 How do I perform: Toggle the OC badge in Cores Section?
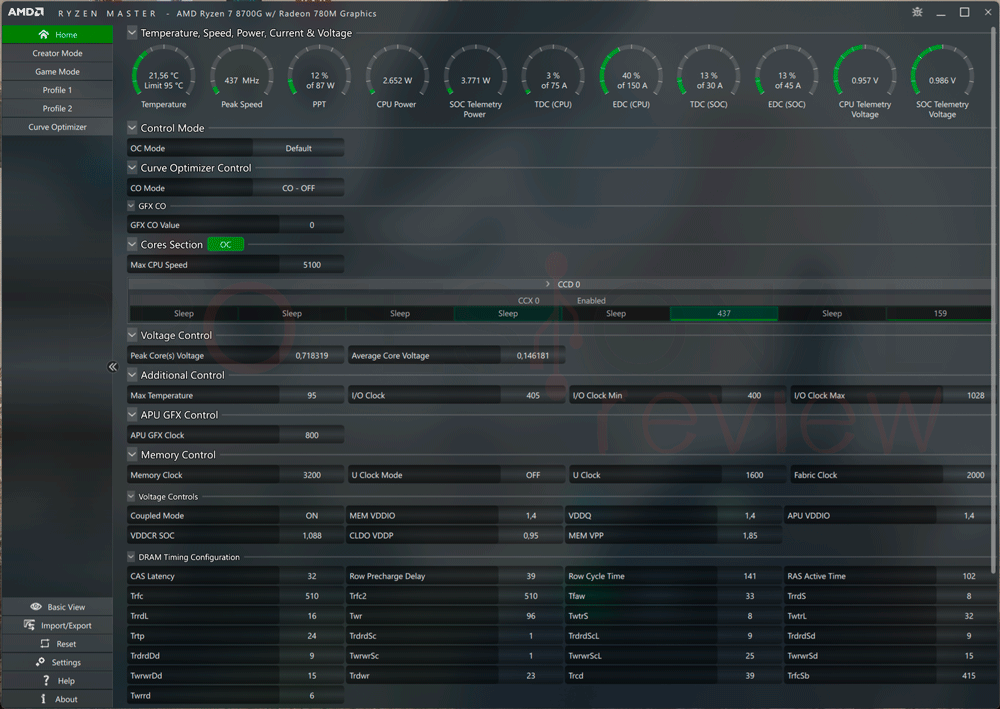click(226, 244)
